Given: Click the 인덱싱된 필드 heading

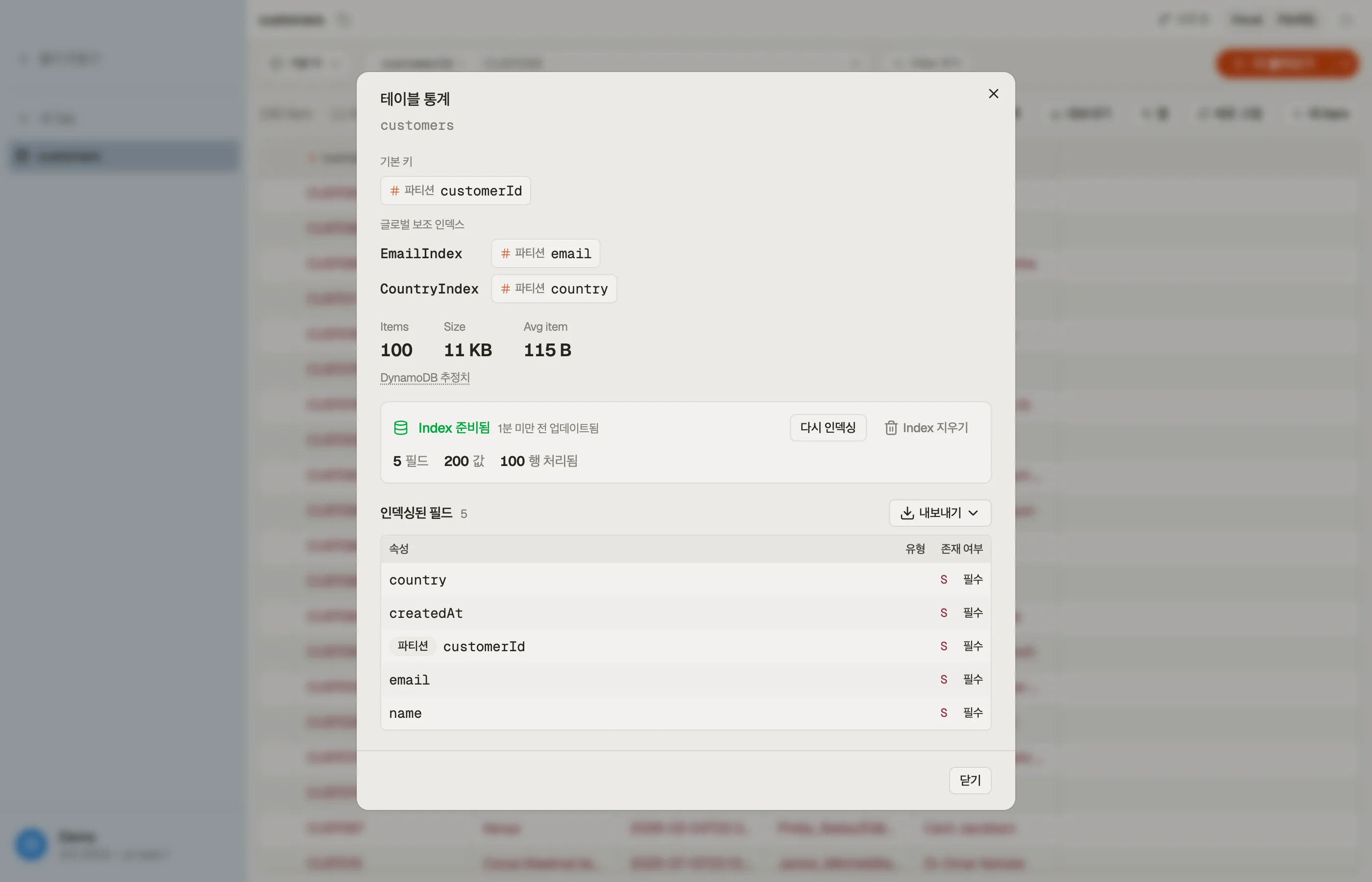Looking at the screenshot, I should coord(416,513).
